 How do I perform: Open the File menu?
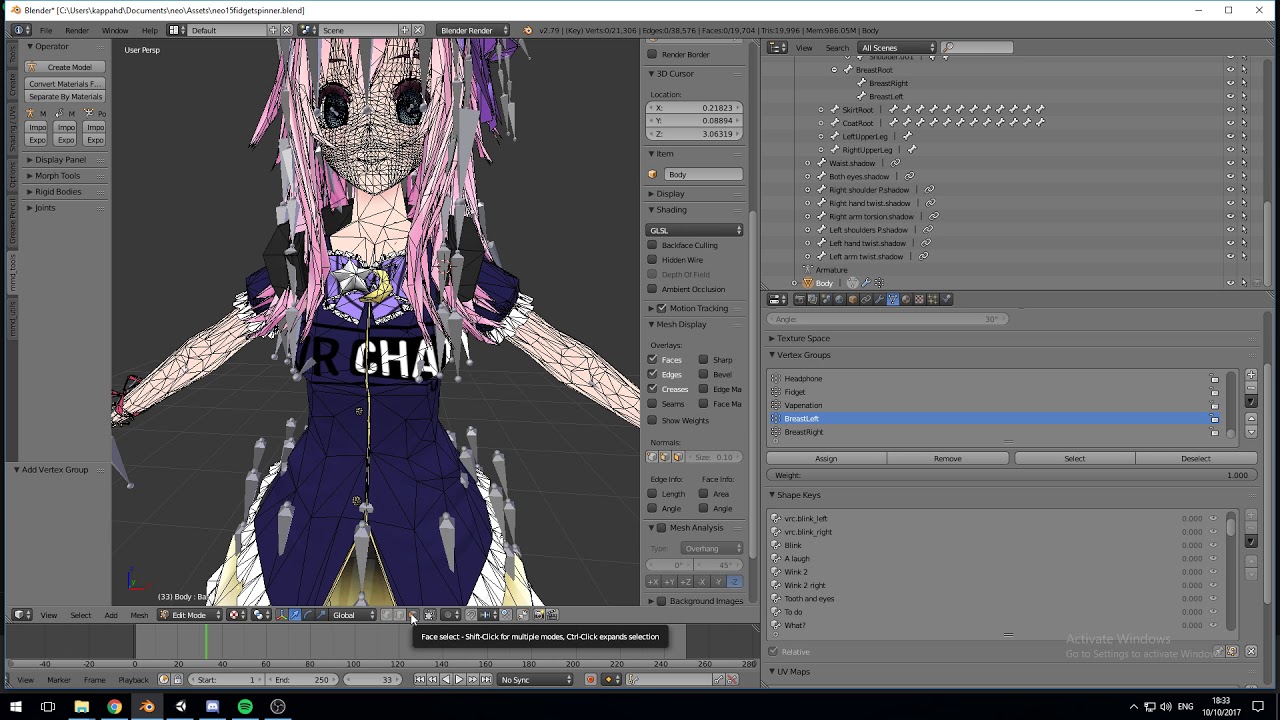click(46, 30)
